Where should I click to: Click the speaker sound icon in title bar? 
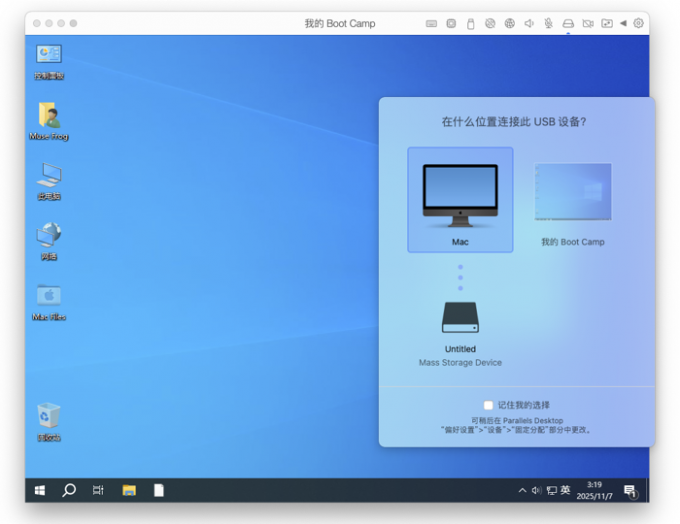click(529, 23)
